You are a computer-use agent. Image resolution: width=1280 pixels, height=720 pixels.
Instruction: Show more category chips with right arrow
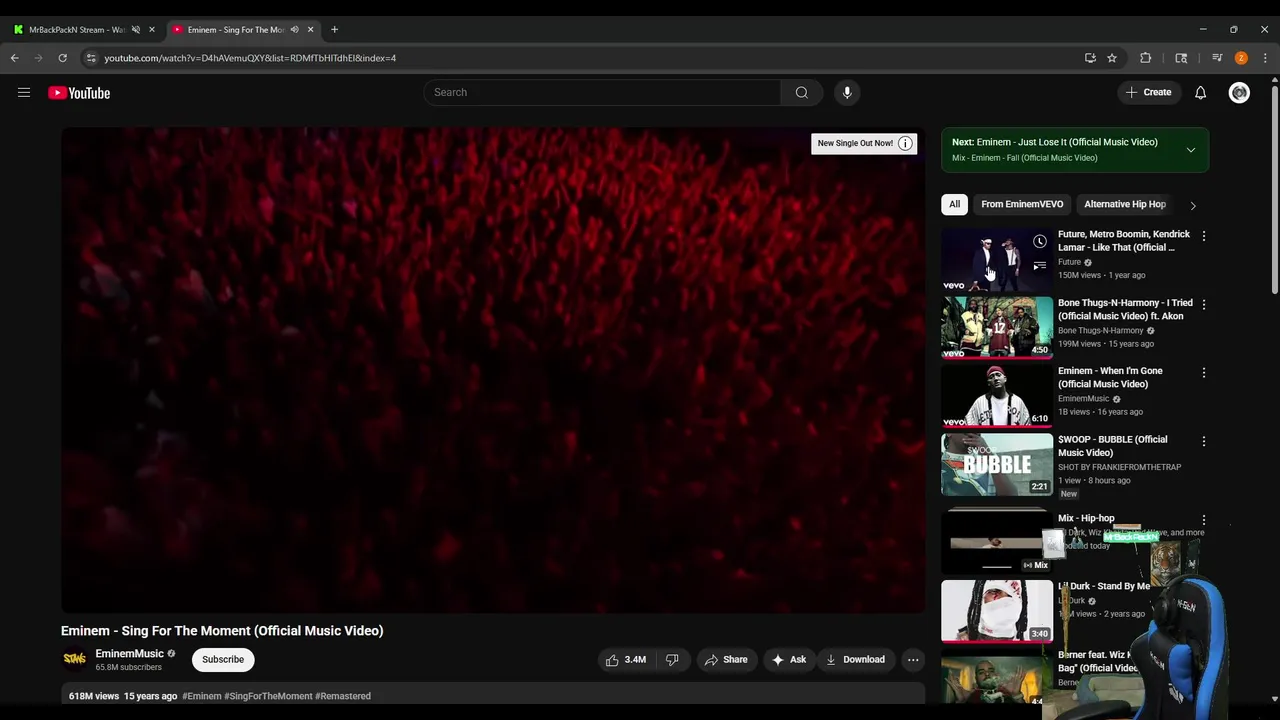(1192, 205)
